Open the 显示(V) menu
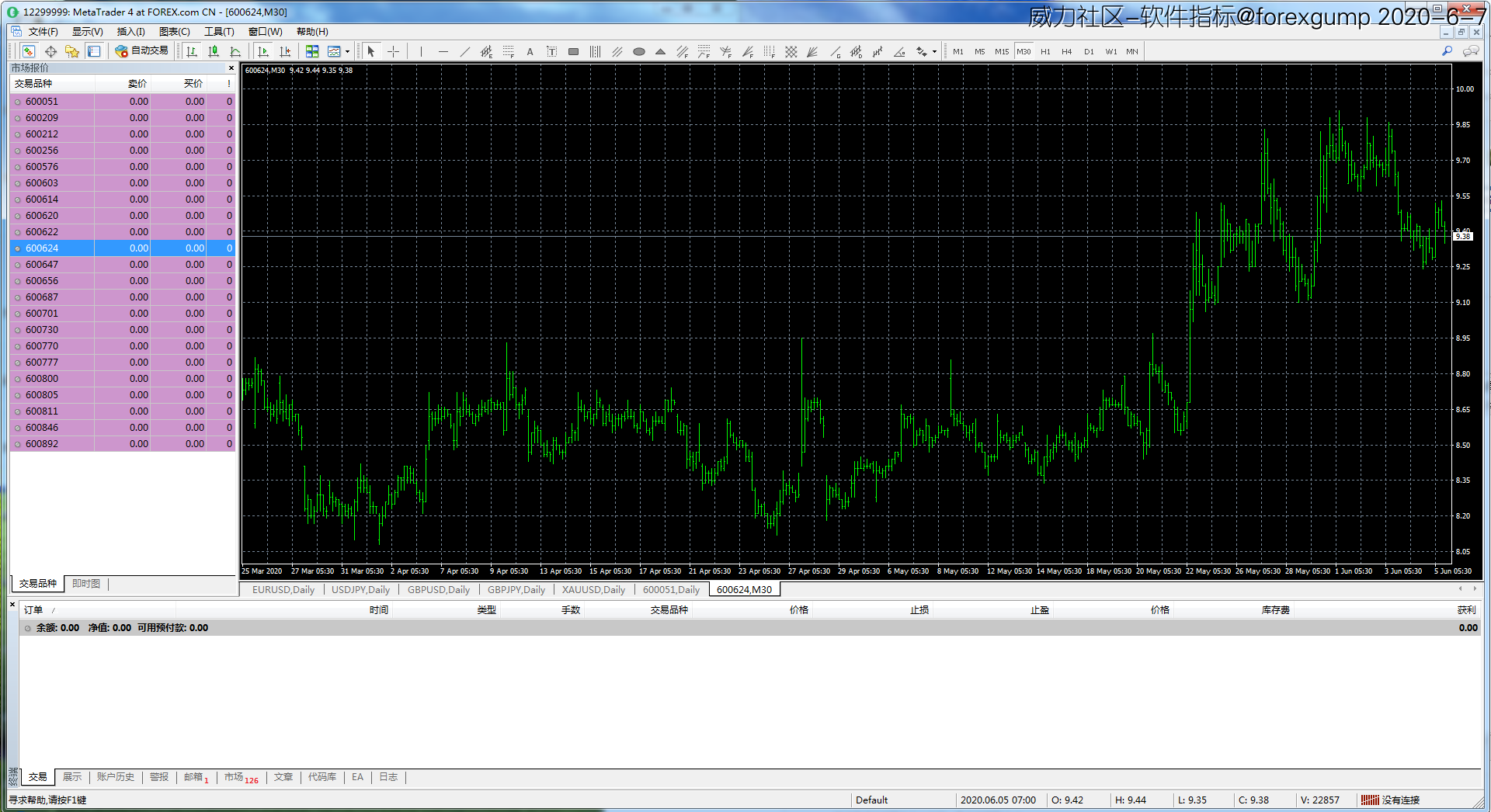Image resolution: width=1491 pixels, height=812 pixels. tap(88, 32)
